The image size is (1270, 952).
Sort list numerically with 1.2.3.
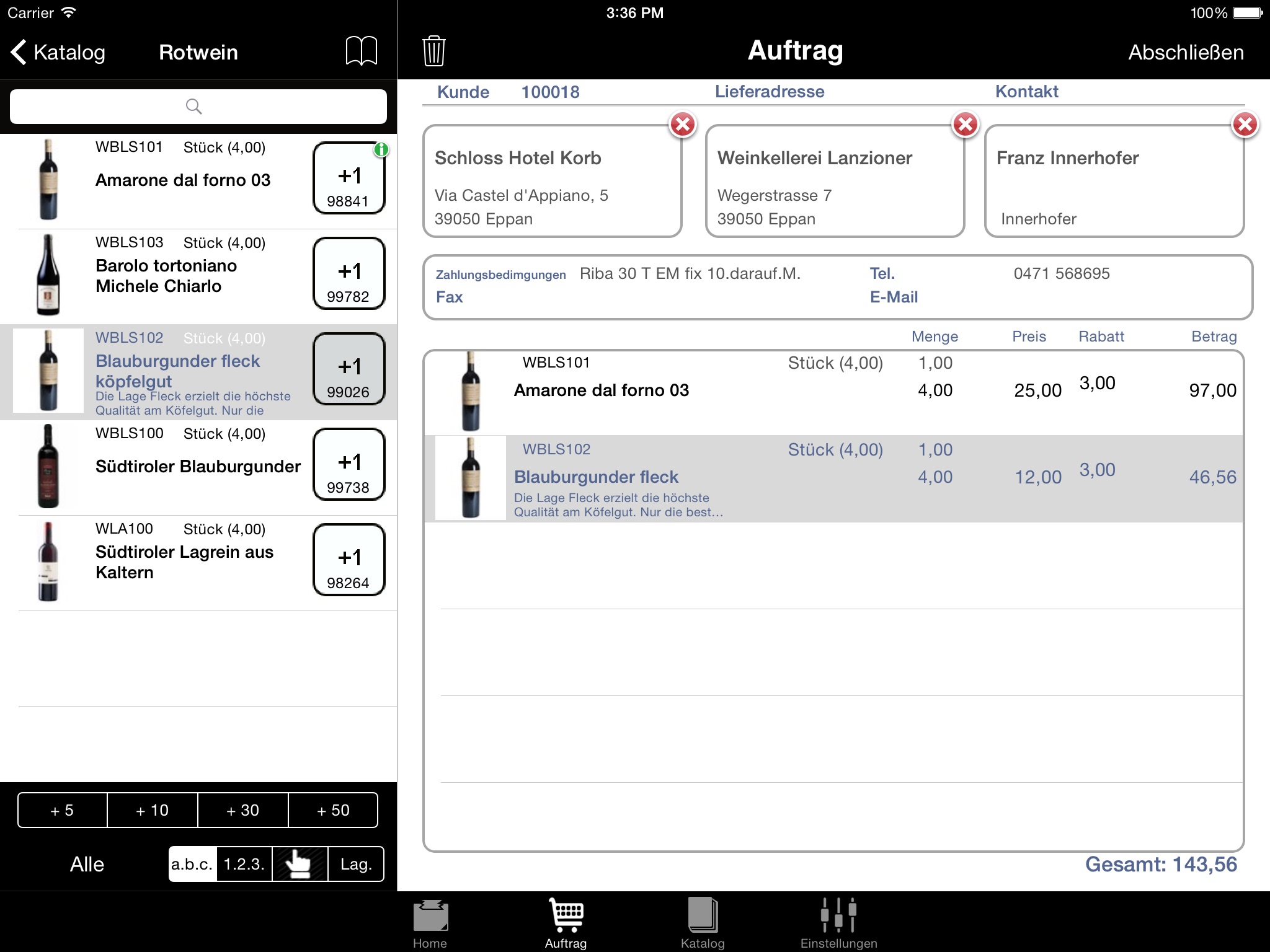pyautogui.click(x=244, y=864)
